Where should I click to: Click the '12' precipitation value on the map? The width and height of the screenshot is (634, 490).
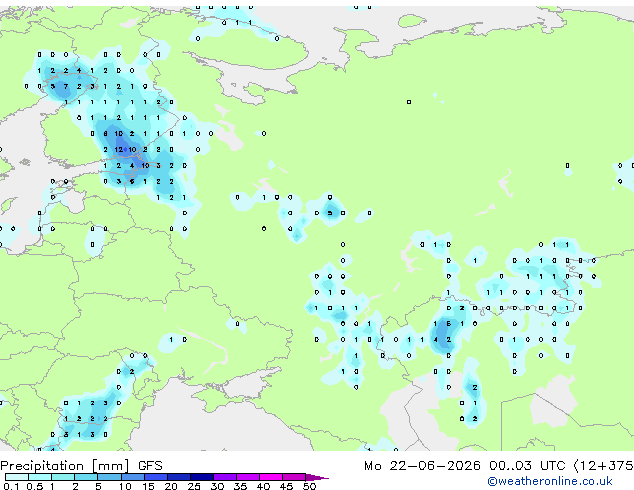click(x=118, y=150)
